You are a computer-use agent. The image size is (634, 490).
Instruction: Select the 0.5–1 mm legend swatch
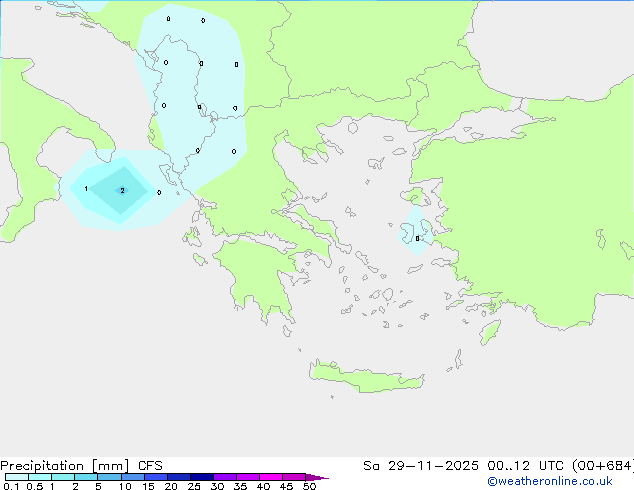tap(40, 477)
